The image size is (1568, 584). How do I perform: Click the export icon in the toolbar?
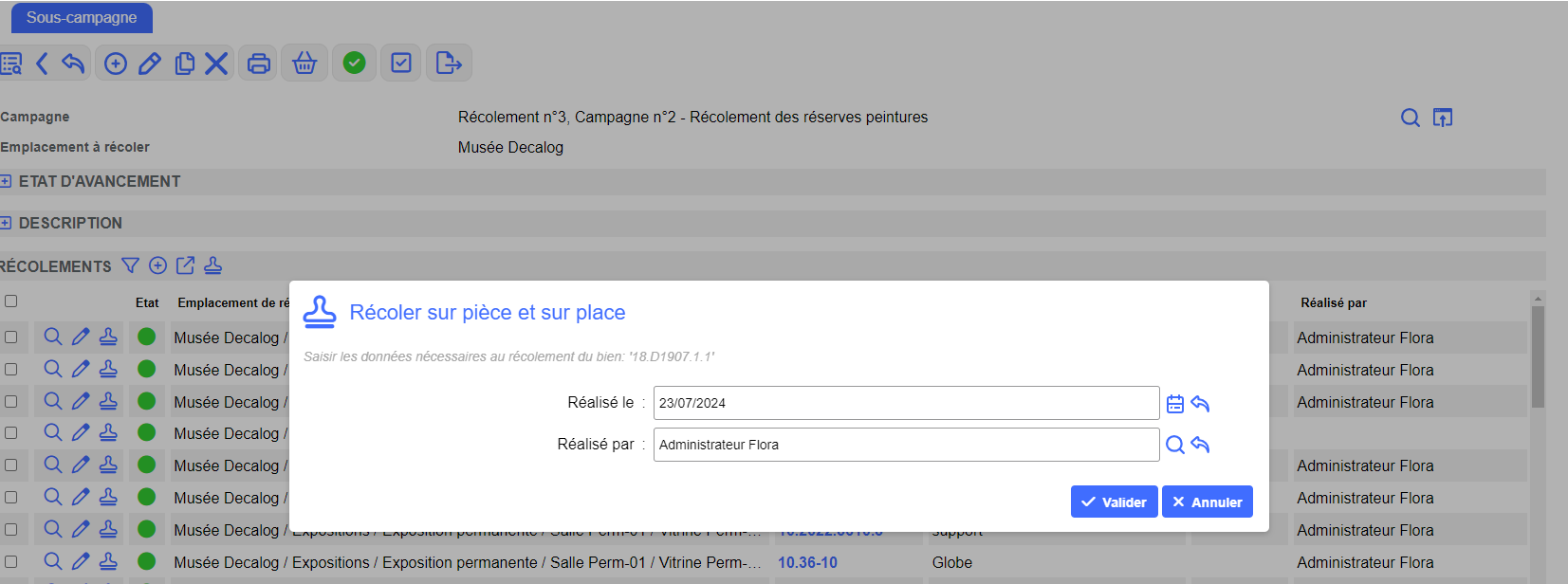(448, 64)
